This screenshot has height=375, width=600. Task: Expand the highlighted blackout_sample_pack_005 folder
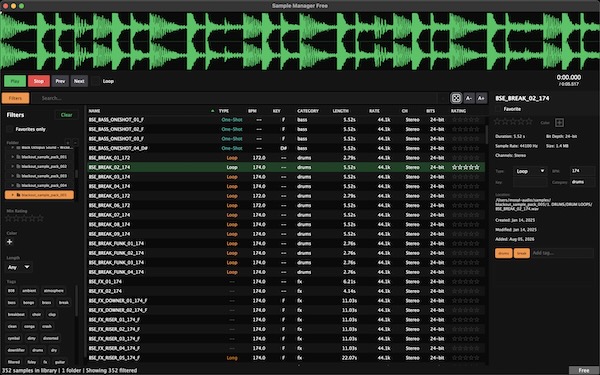(12, 195)
